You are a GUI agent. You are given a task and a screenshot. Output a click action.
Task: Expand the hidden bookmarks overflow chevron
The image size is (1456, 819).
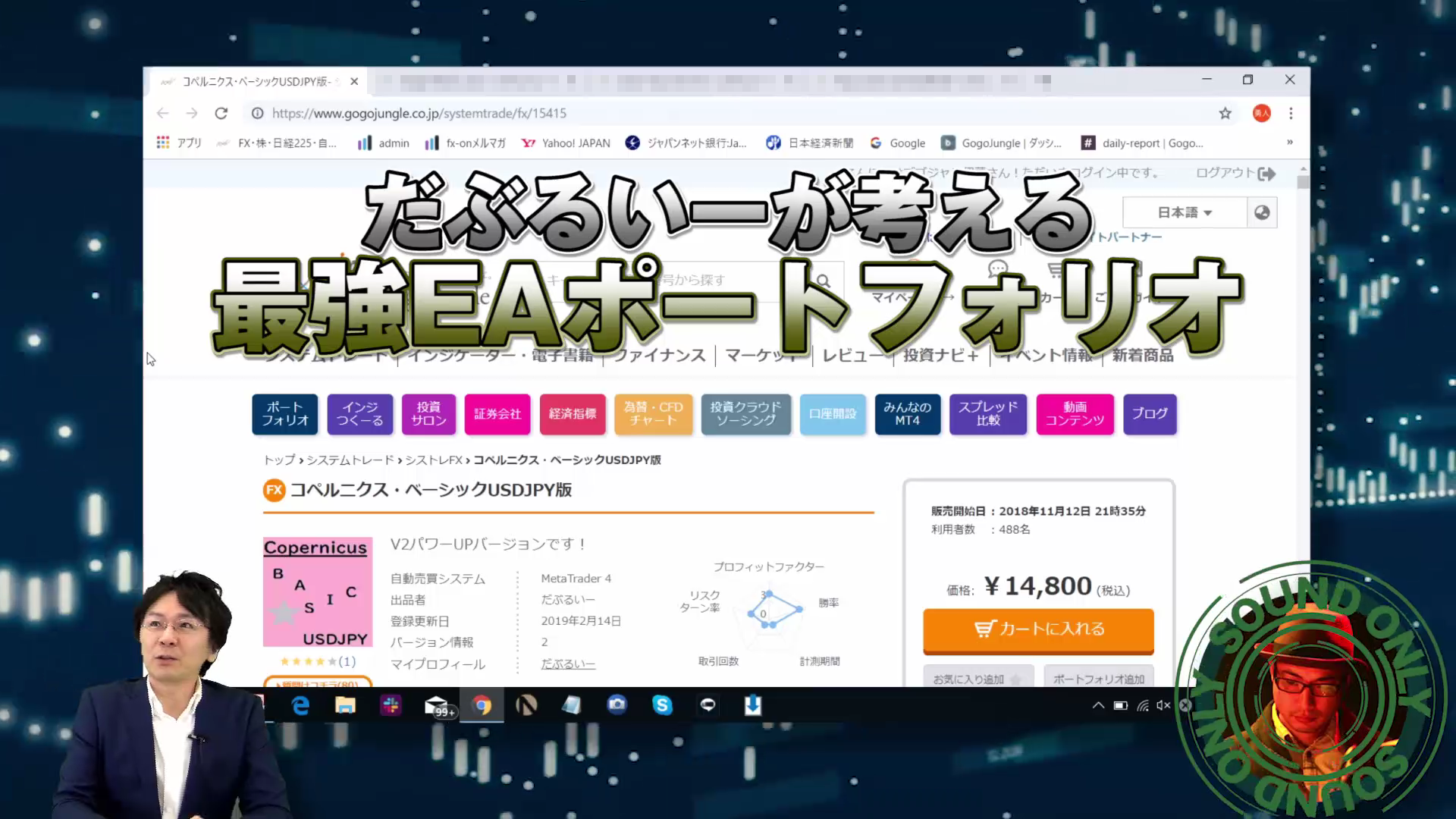(x=1289, y=143)
